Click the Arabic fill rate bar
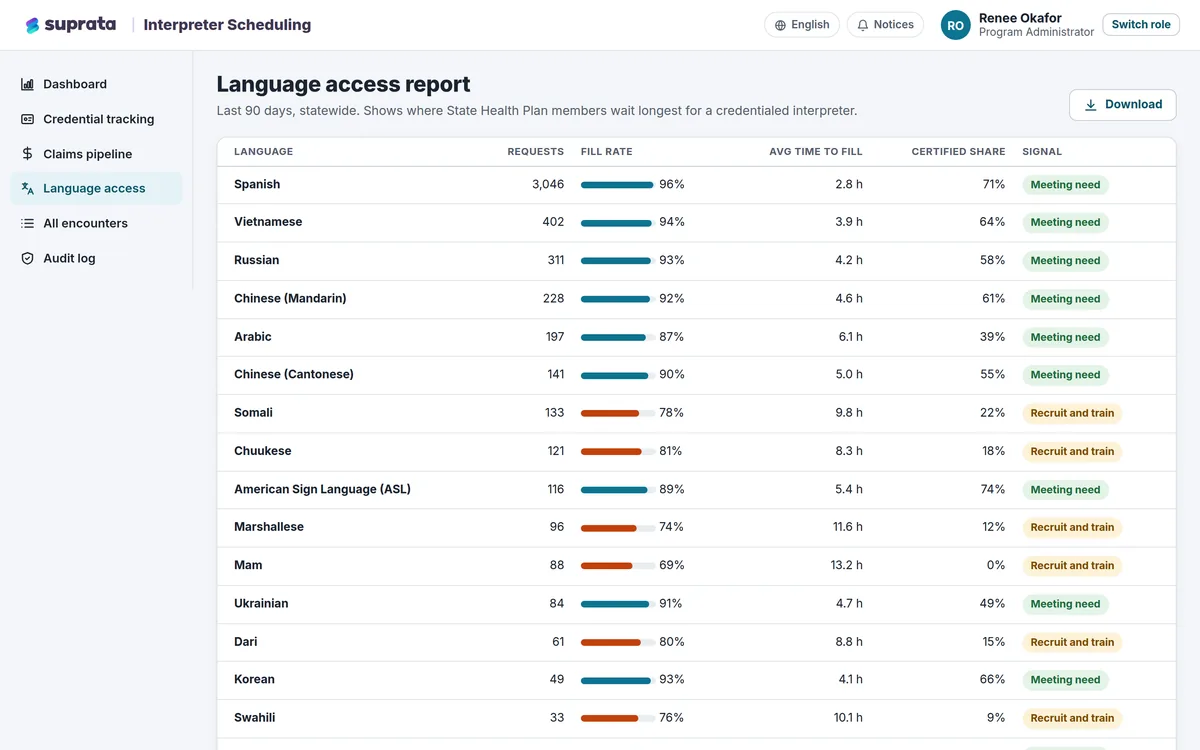 [618, 337]
